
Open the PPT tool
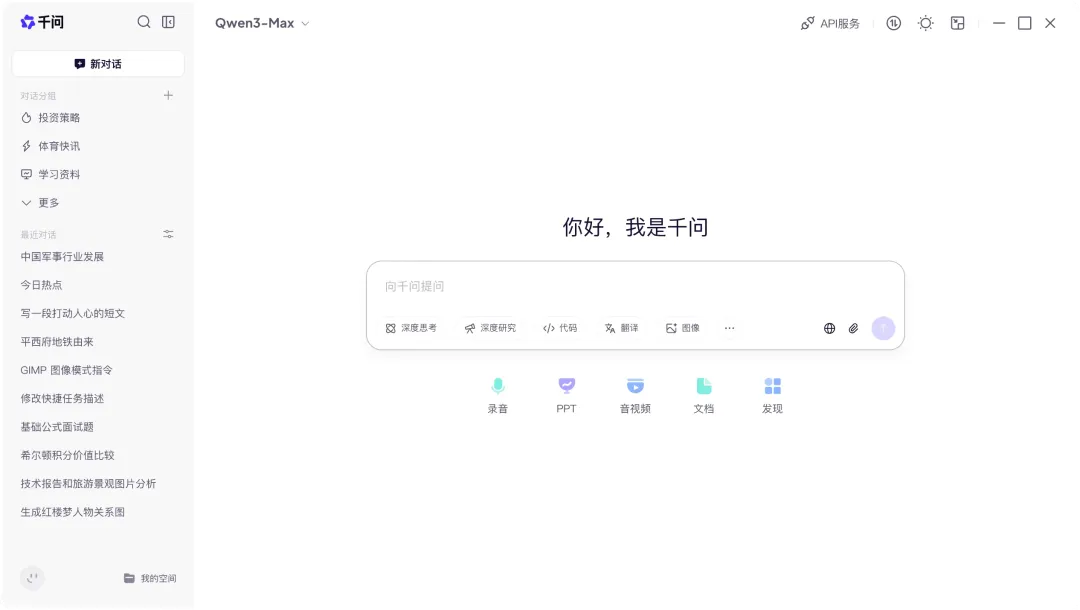[566, 396]
